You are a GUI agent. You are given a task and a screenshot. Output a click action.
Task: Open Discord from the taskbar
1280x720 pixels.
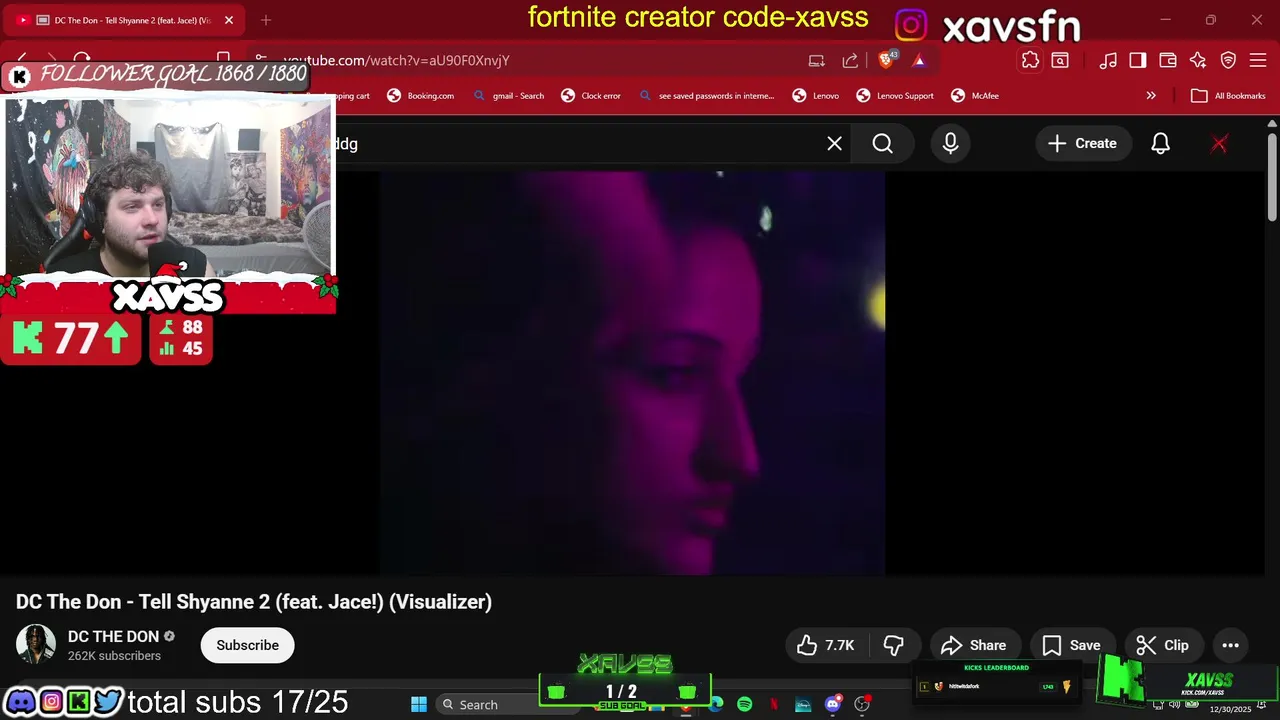(833, 704)
